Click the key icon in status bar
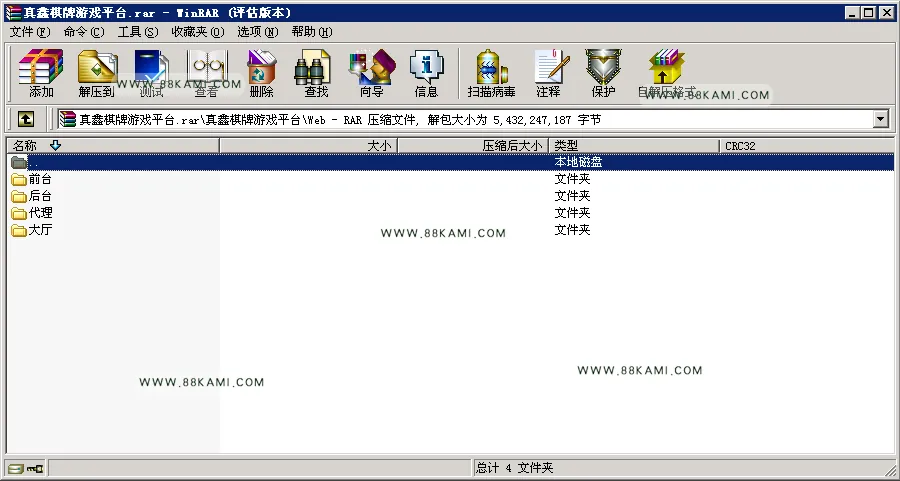The width and height of the screenshot is (900, 481). coord(35,469)
